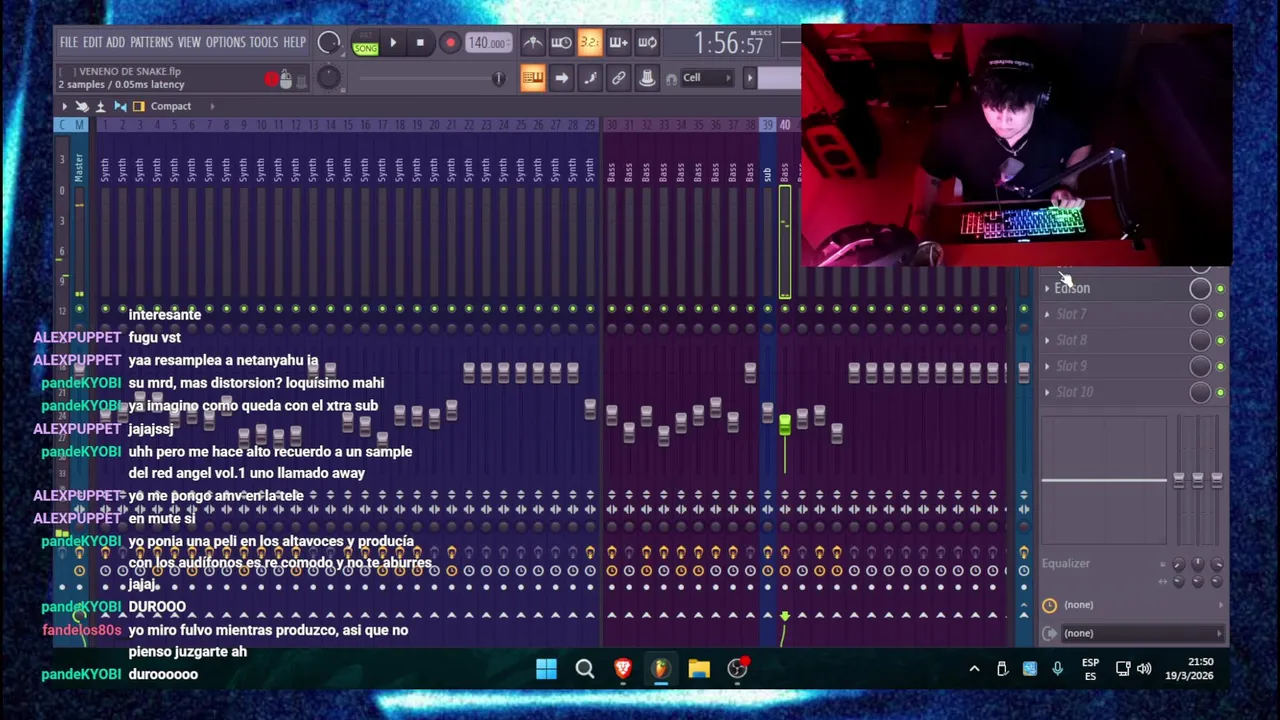The image size is (1280, 720).
Task: Toggle the loop recording icon
Action: (647, 43)
